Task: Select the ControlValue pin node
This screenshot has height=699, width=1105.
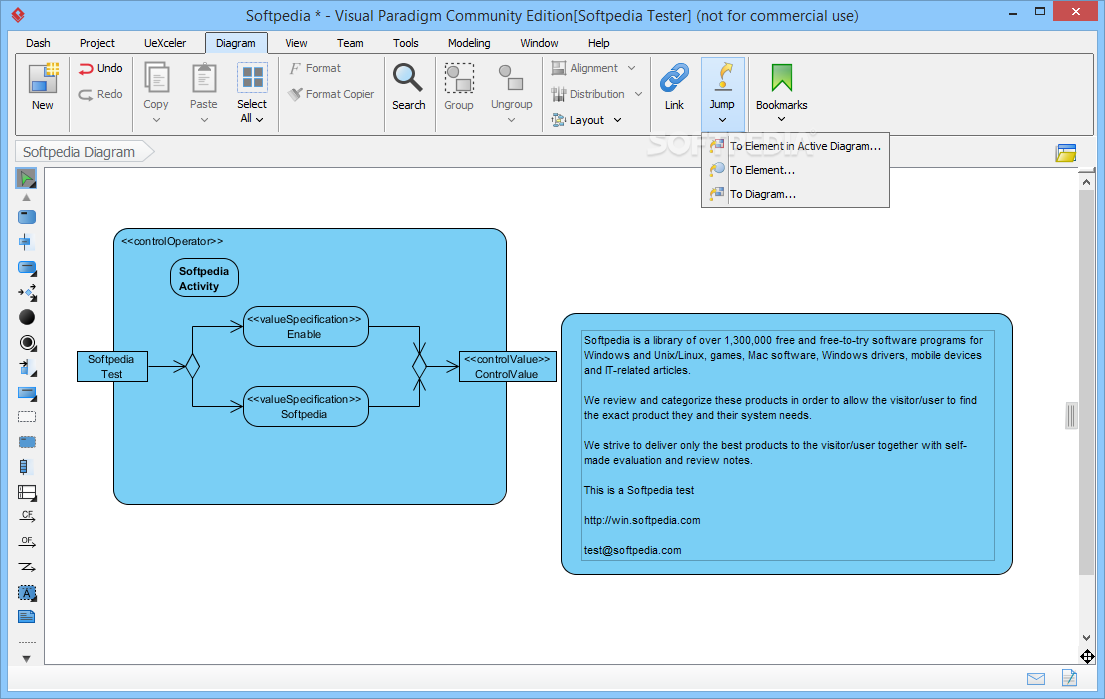Action: [507, 366]
